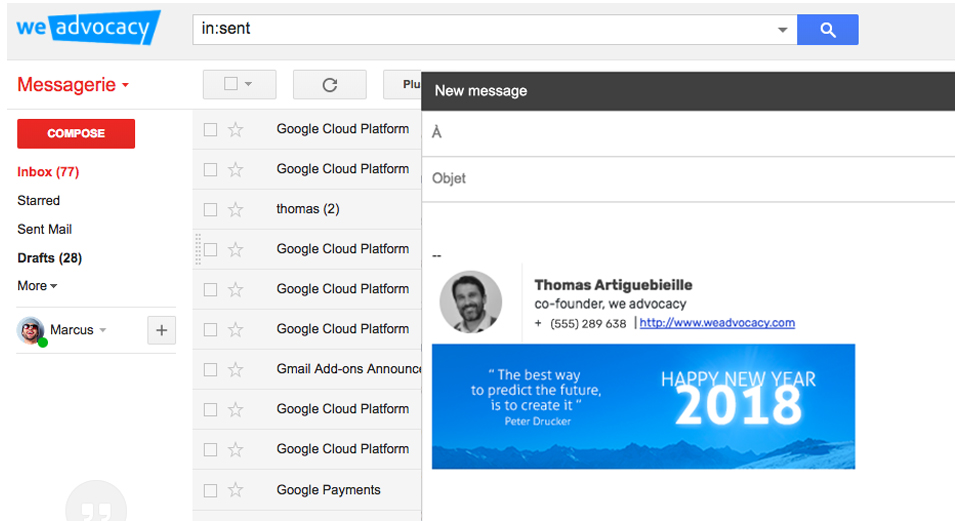
Task: Go to Sent Mail
Action: coord(45,229)
